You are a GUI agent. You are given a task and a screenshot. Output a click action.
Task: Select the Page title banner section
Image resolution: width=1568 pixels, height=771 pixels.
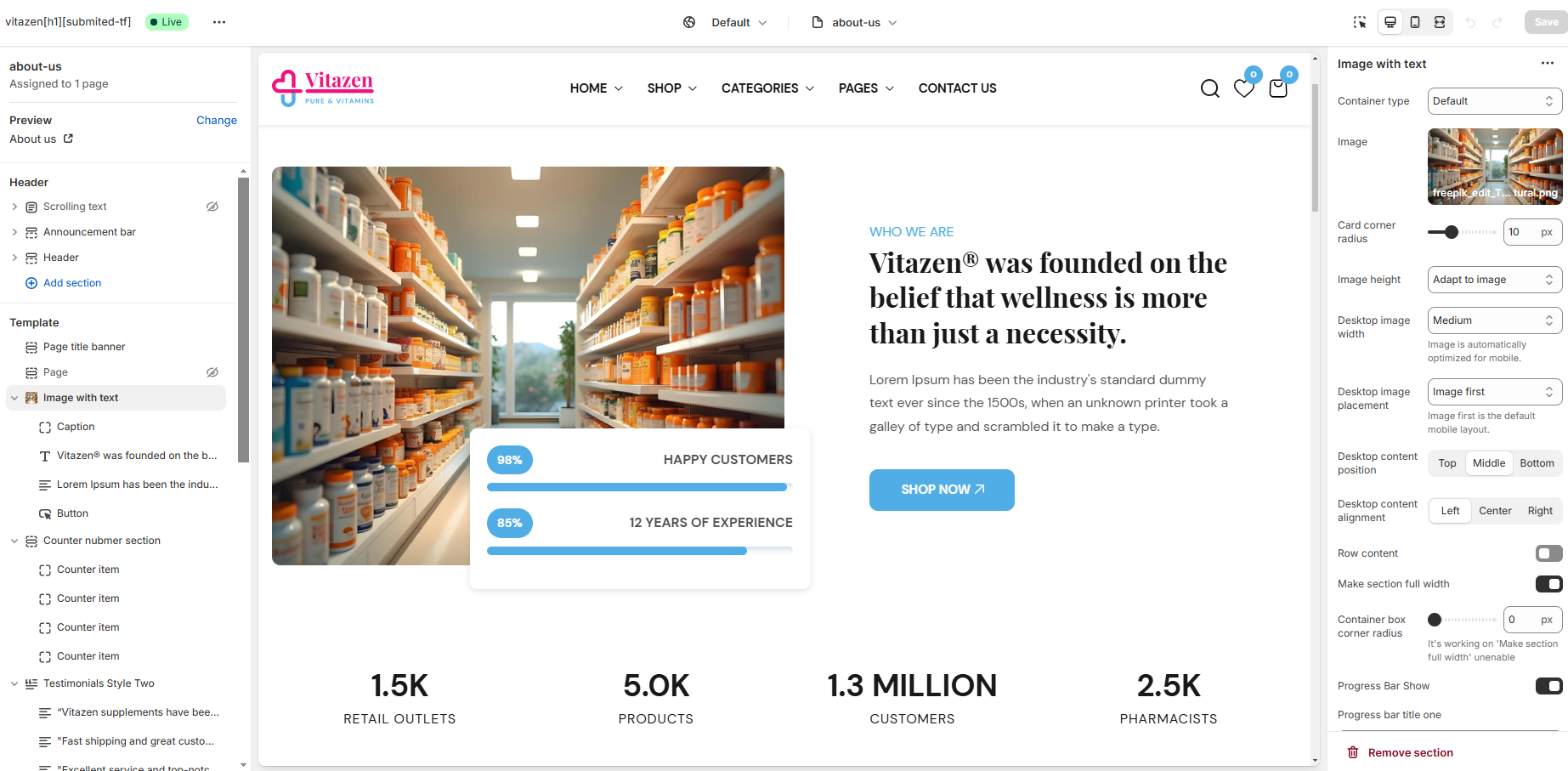[x=84, y=347]
